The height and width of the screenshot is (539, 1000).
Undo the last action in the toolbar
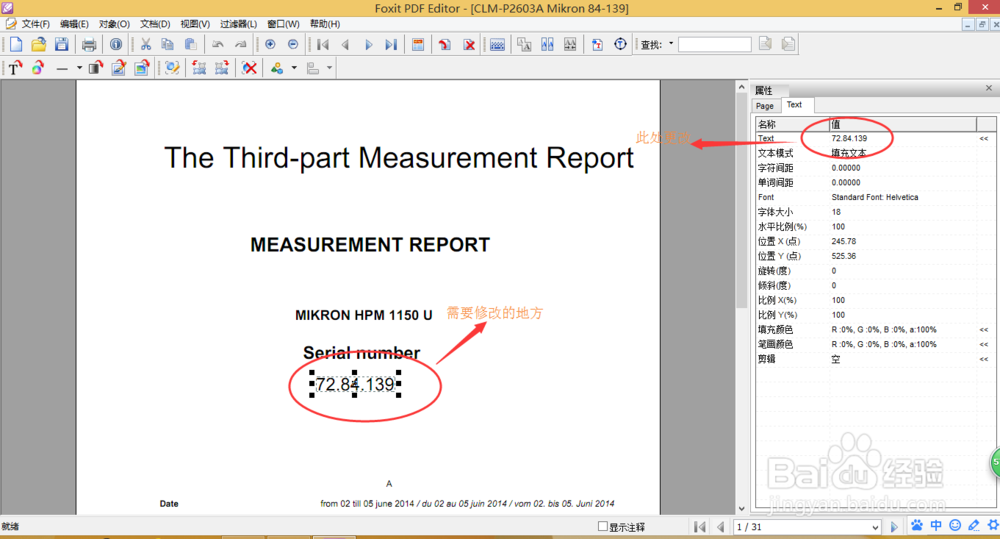coord(218,45)
